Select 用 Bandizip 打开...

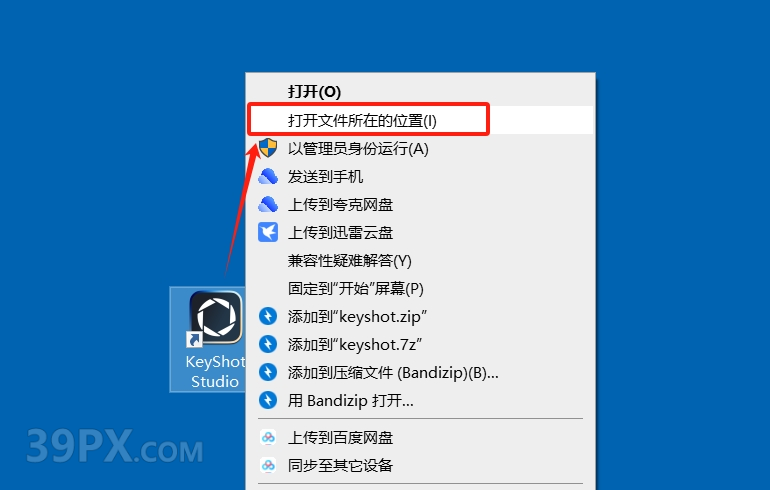click(x=420, y=401)
